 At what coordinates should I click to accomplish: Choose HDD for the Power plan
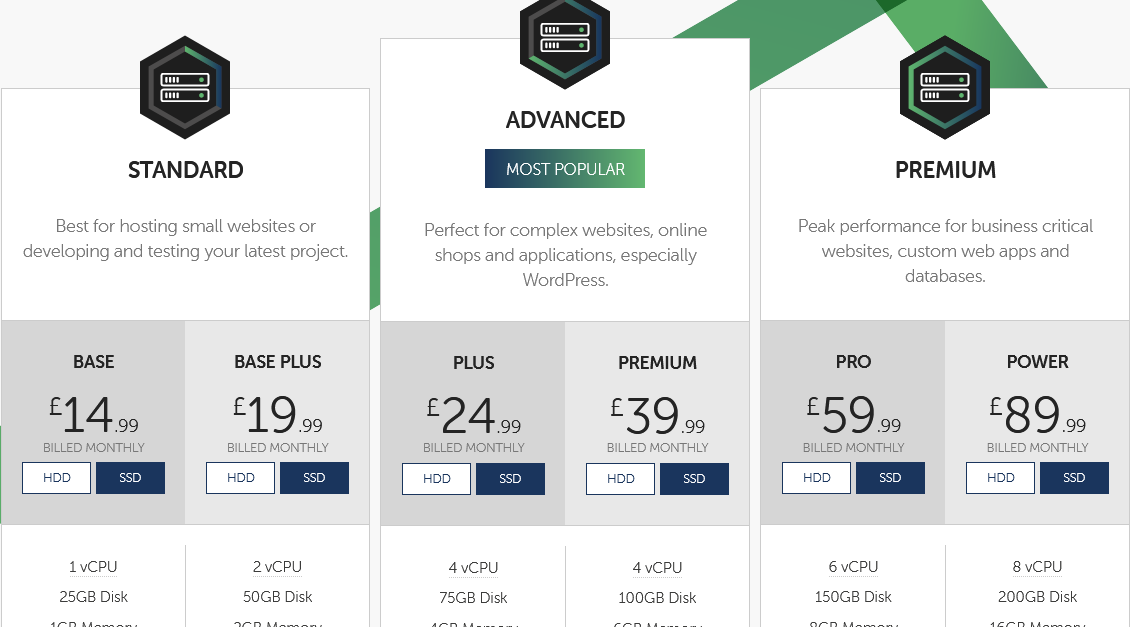click(x=1000, y=478)
